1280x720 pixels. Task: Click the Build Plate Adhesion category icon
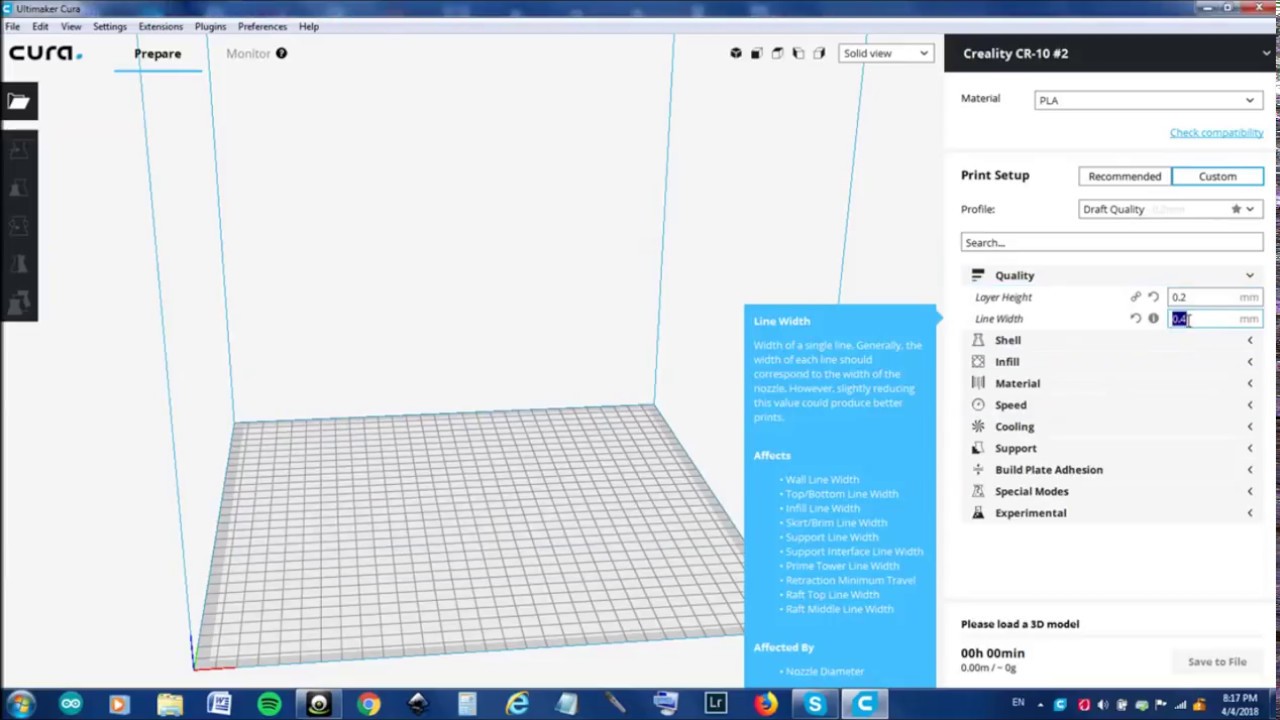(978, 470)
